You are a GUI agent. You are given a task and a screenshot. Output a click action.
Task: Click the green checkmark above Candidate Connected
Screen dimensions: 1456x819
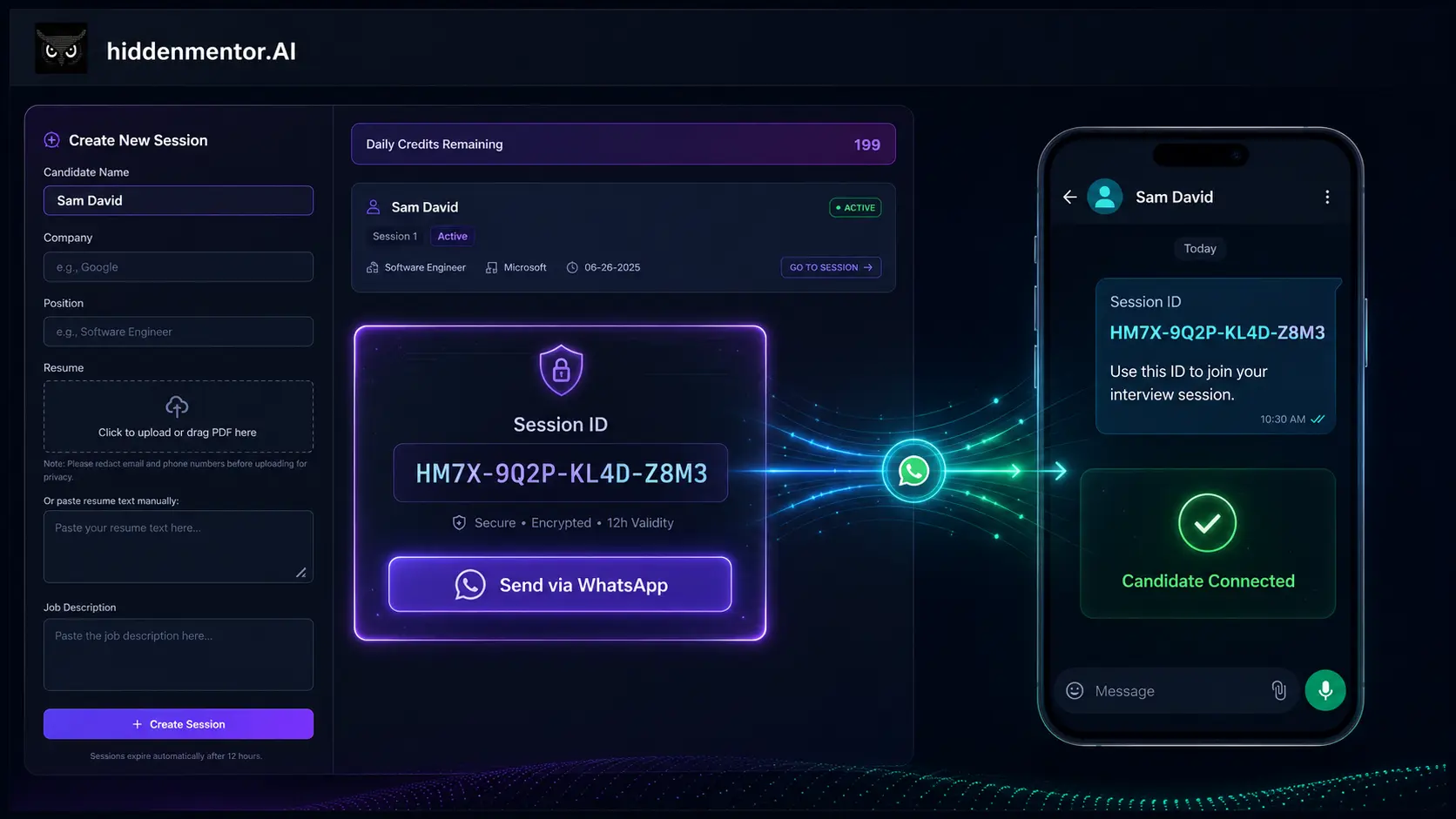[1207, 523]
